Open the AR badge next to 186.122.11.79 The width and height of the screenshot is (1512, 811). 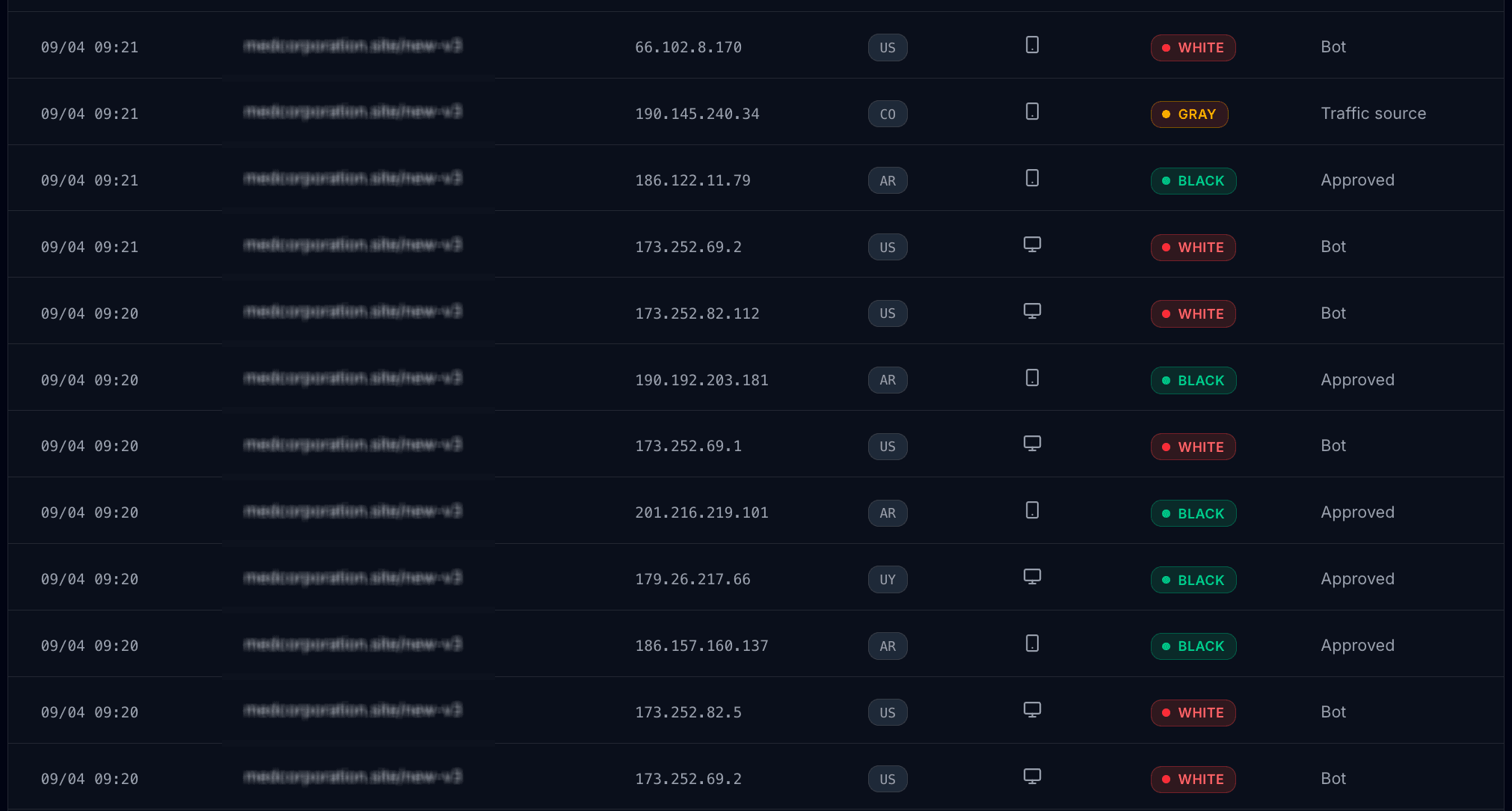point(887,180)
